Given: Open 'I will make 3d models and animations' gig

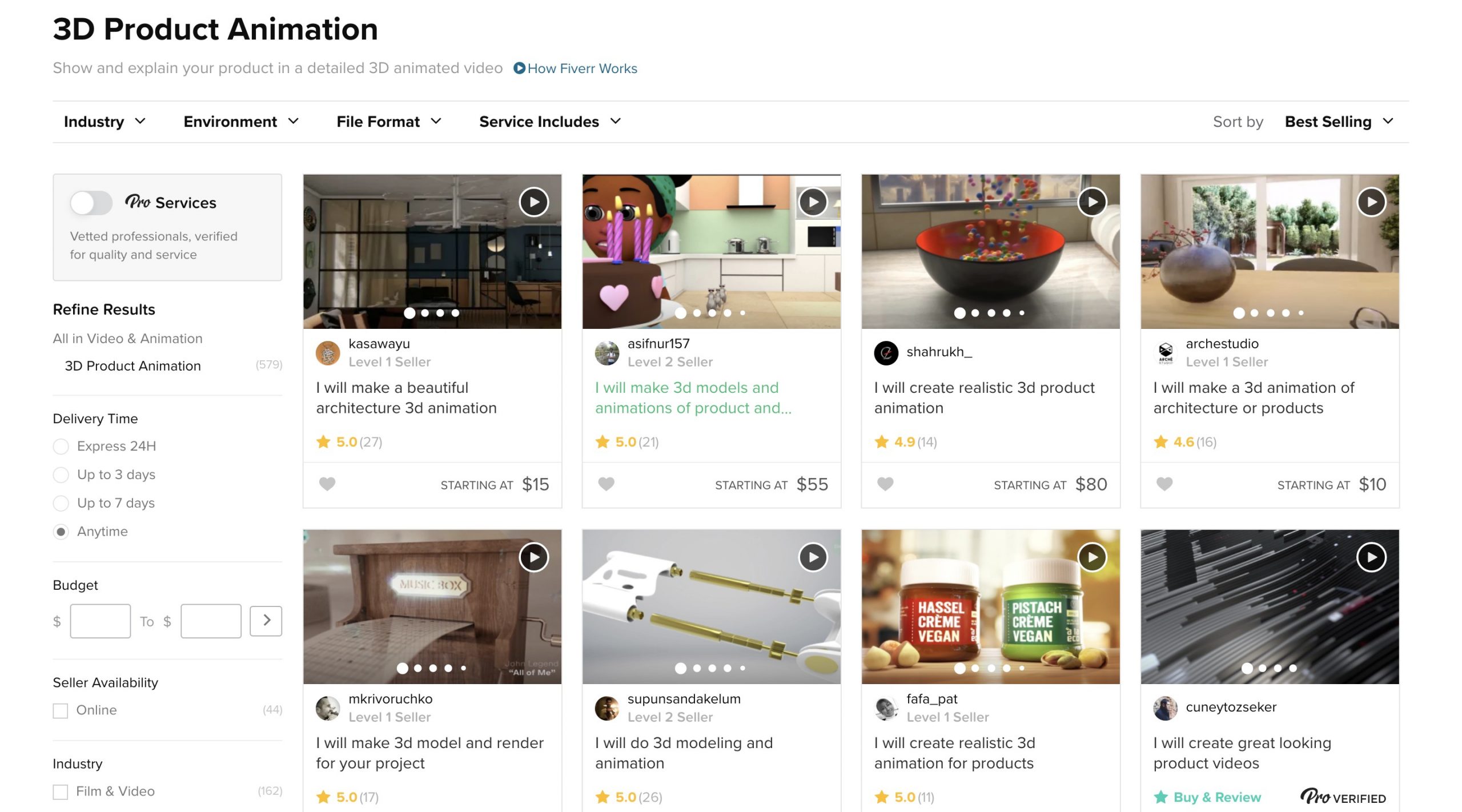Looking at the screenshot, I should click(x=693, y=398).
